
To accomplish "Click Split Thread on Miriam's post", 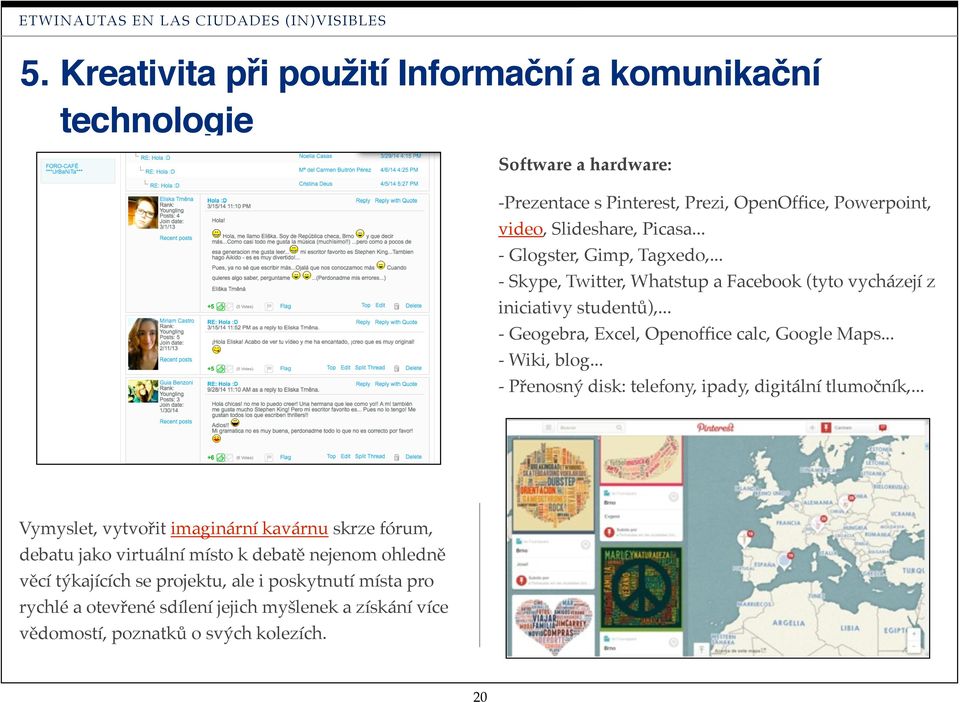I will coord(370,367).
